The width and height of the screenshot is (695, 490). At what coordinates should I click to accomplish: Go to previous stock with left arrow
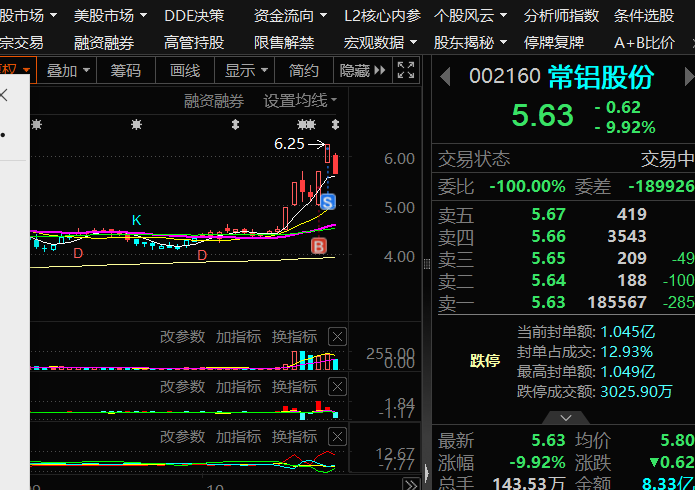tap(445, 77)
